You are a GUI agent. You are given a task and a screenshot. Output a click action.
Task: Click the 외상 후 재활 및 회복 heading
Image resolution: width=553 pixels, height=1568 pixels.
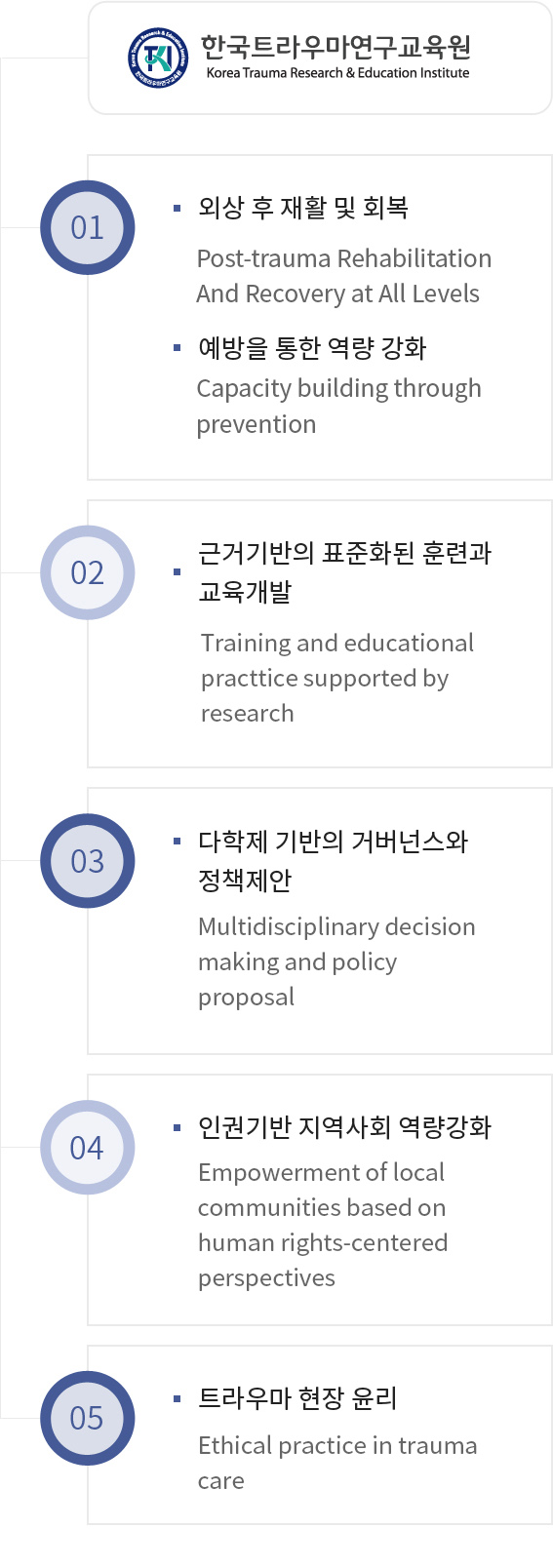[x=303, y=208]
